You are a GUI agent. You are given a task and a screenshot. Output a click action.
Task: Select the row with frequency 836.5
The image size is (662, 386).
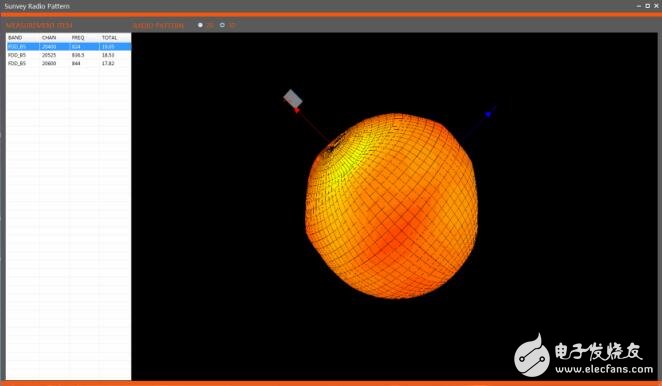[68, 55]
